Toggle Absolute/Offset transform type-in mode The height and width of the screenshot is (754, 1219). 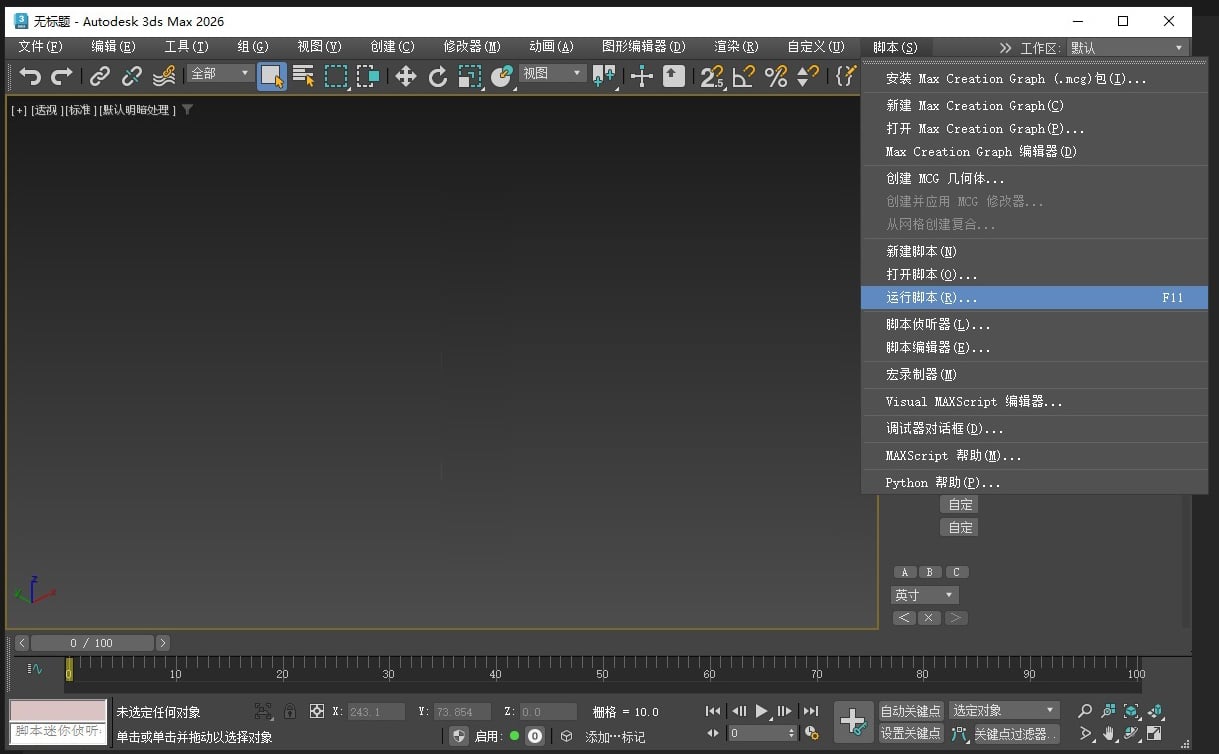pos(317,712)
